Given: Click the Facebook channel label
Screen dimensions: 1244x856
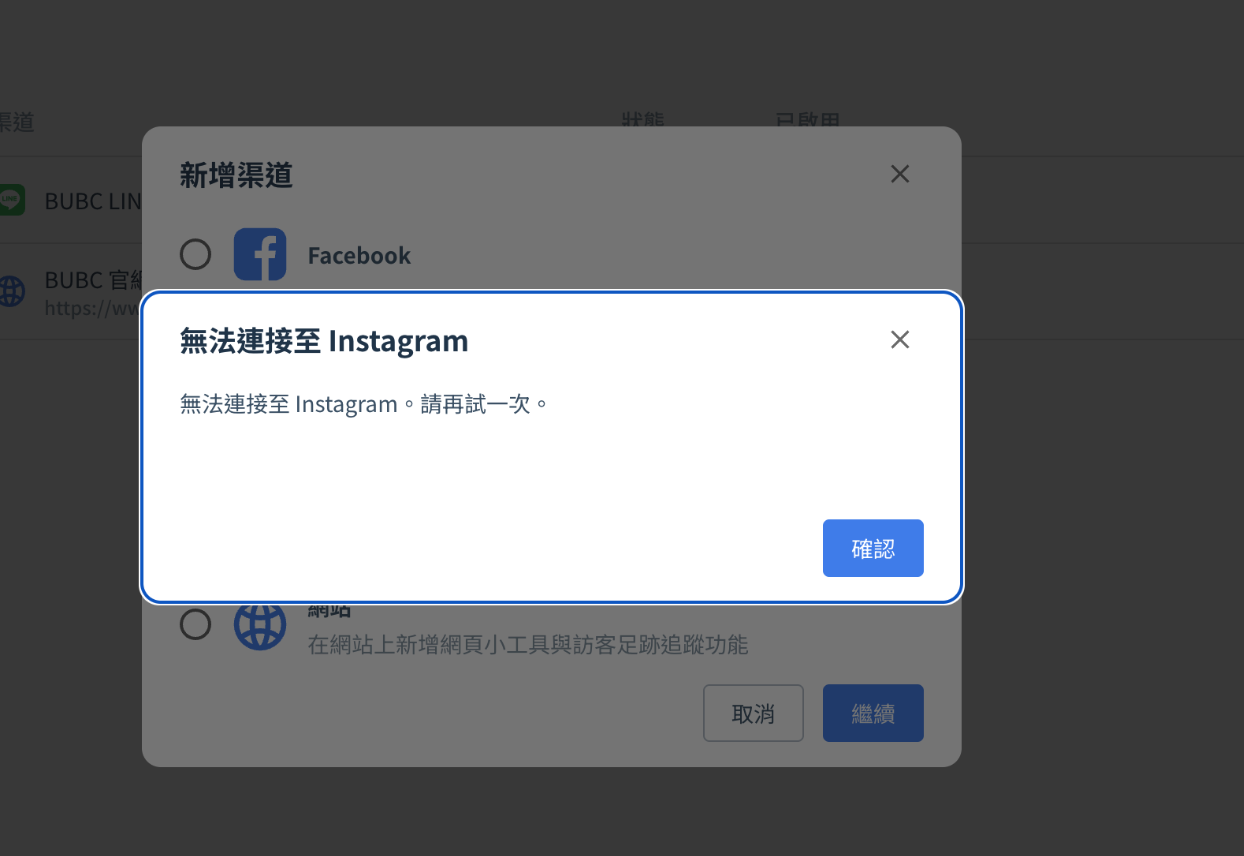Looking at the screenshot, I should click(359, 255).
